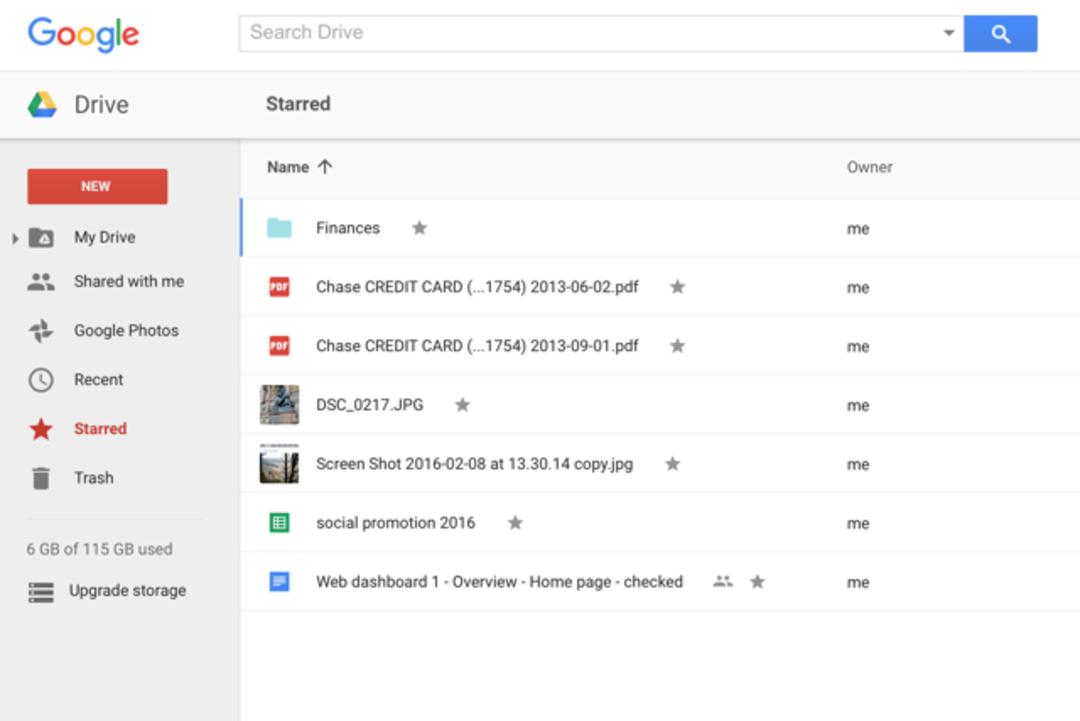Toggle star on Chase 2013-09-01.pdf

(678, 346)
